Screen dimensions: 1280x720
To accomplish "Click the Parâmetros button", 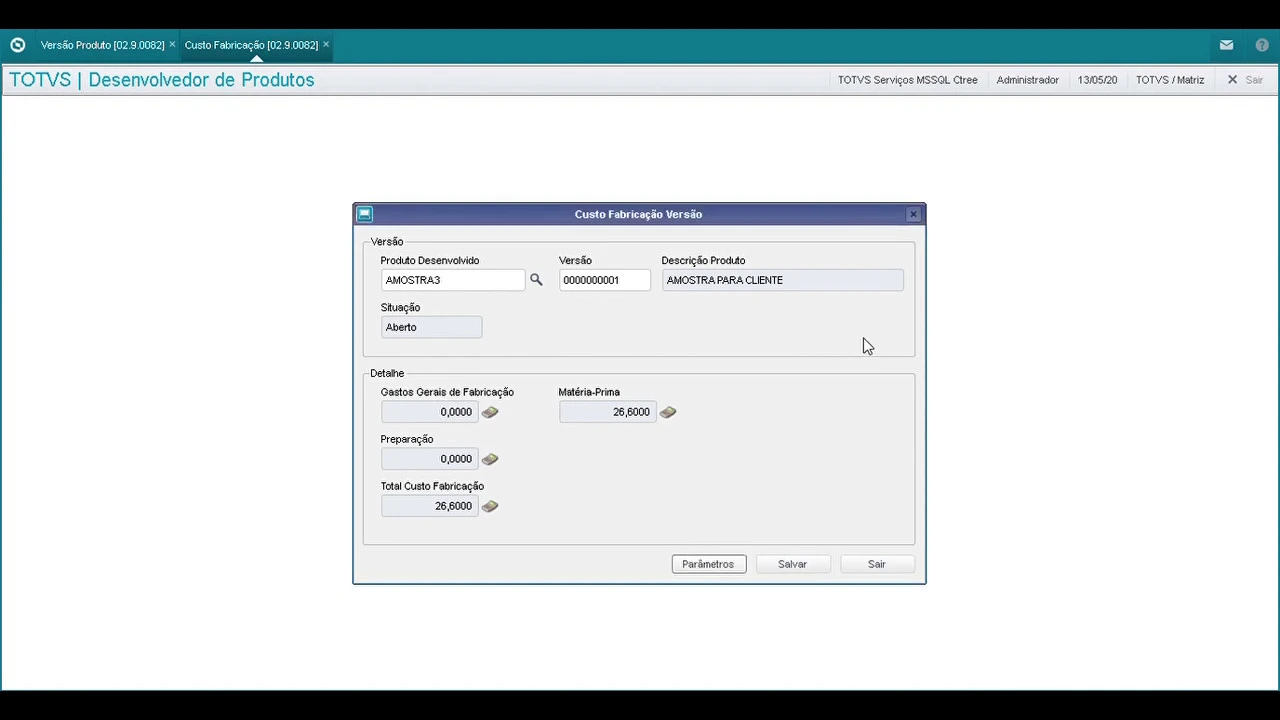I will (x=708, y=564).
